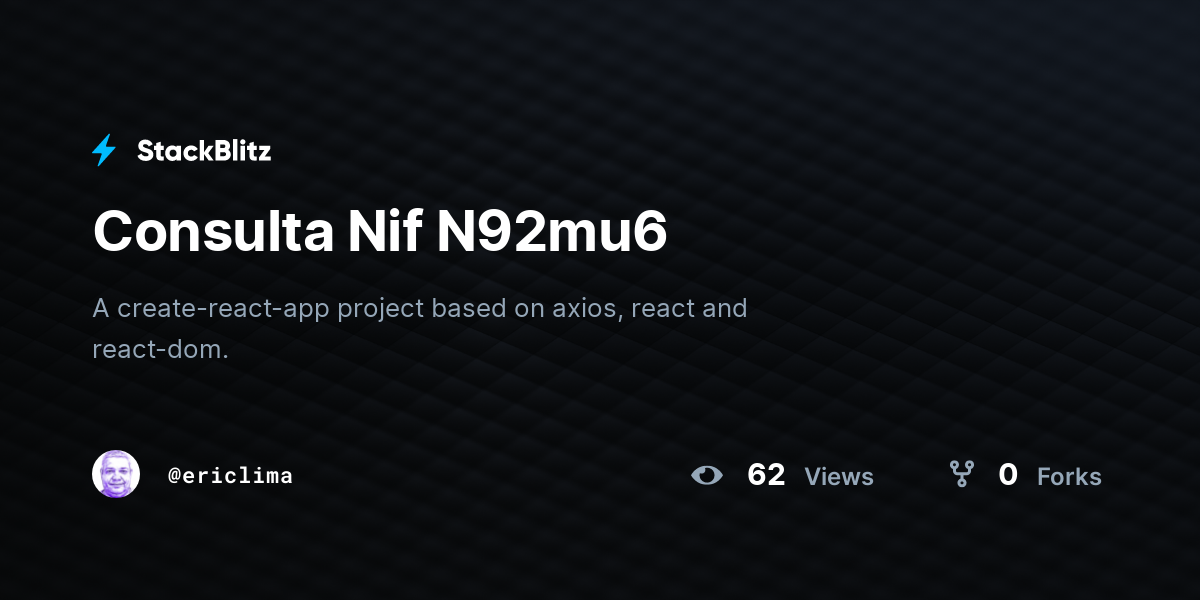Click the 0 forks count
Image resolution: width=1200 pixels, height=600 pixels.
click(1008, 475)
